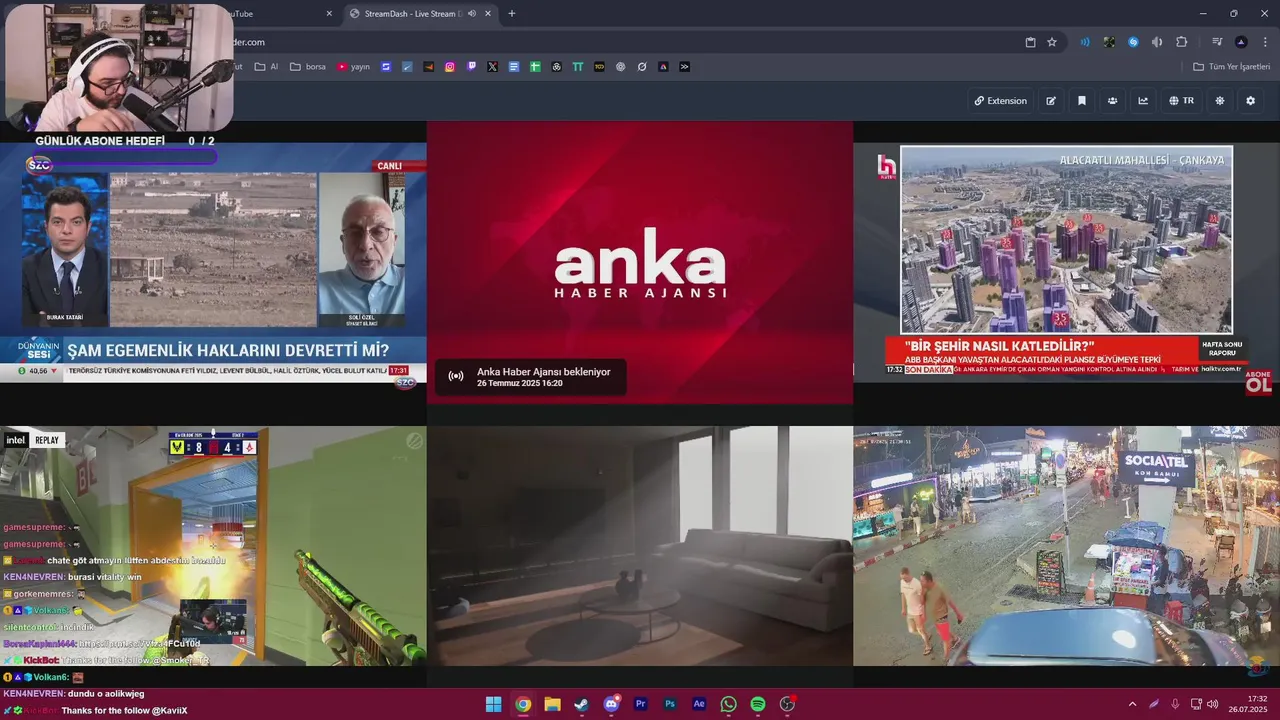Click the green TT bookmark icon
Viewport: 1280px width, 720px height.
(578, 67)
